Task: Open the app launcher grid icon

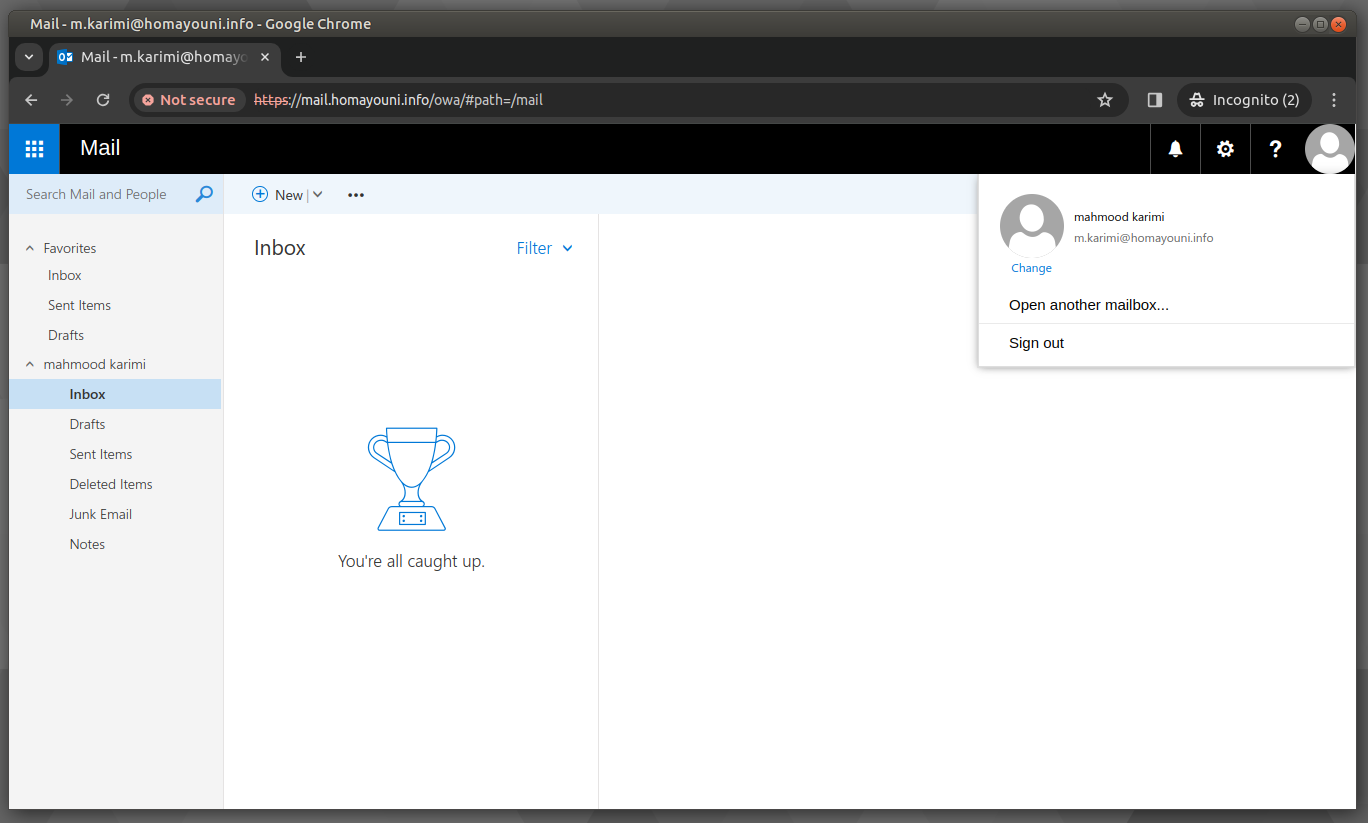Action: pyautogui.click(x=34, y=149)
